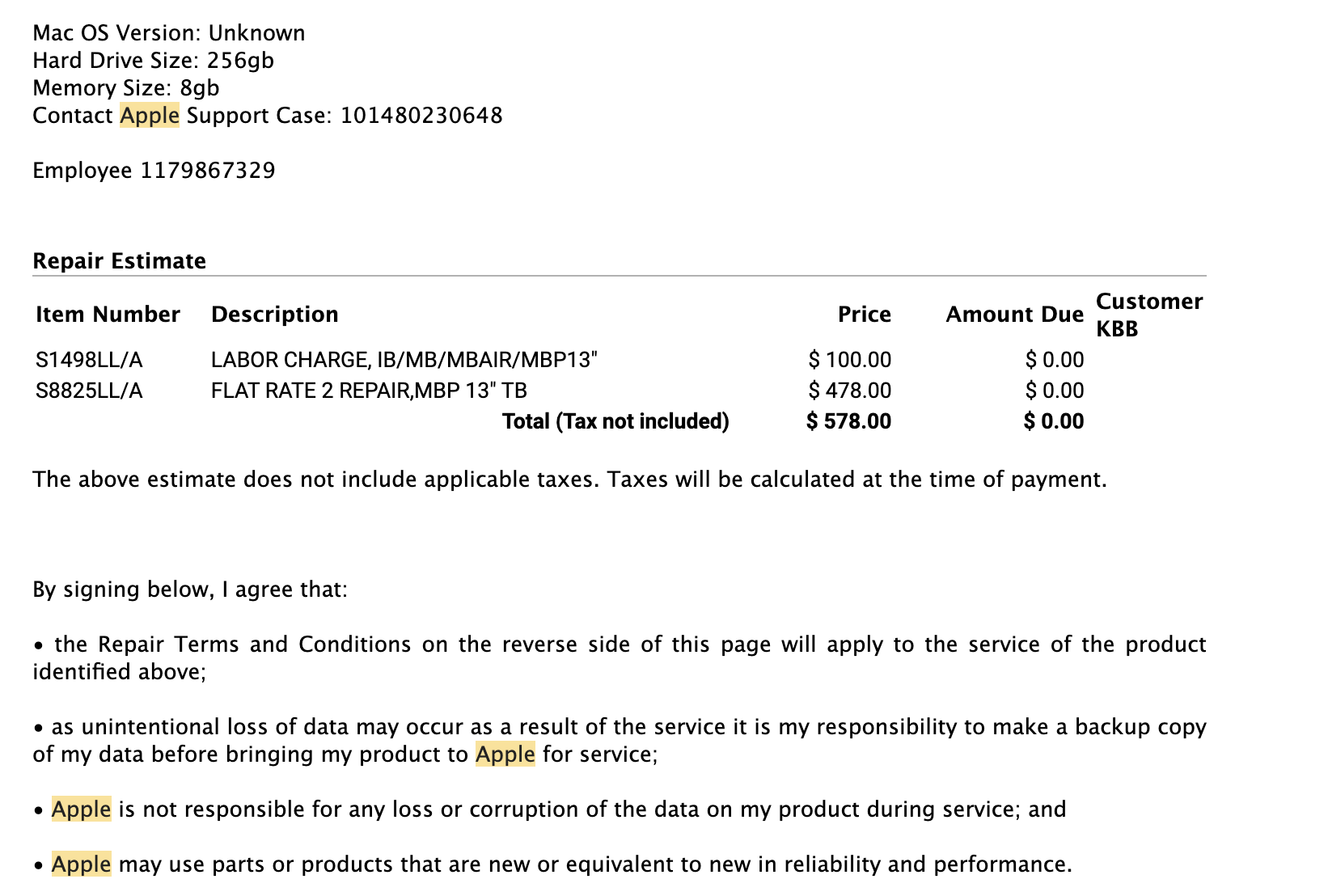The height and width of the screenshot is (896, 1328).
Task: Select item number S8825LL/A
Action: 89,391
